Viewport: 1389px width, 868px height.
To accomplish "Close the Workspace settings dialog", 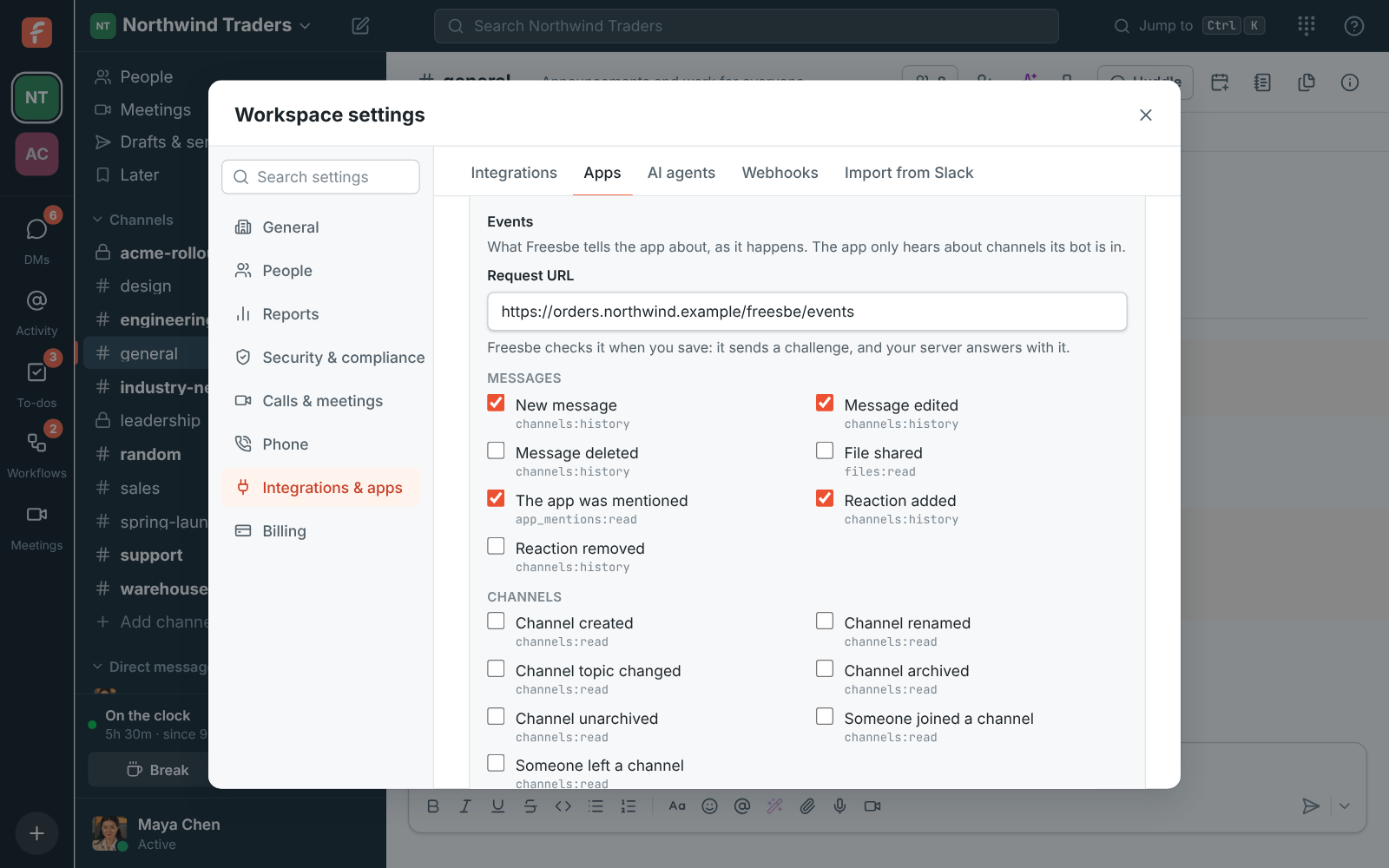I will (1146, 115).
